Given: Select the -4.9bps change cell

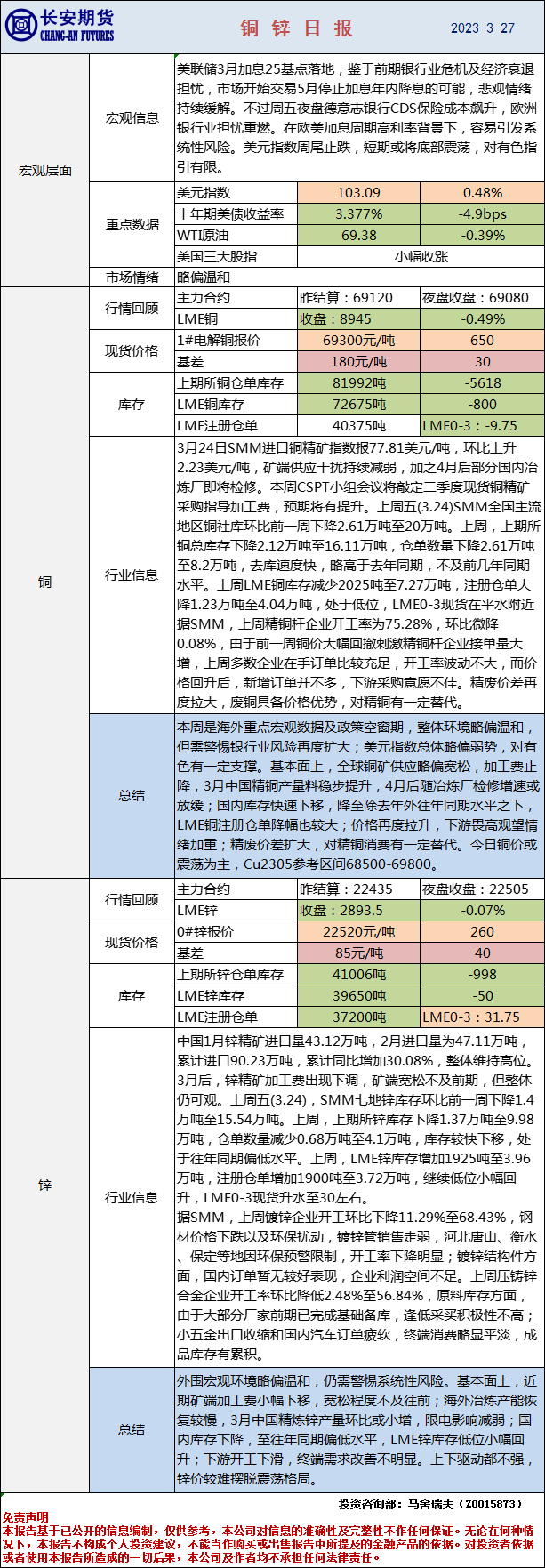Looking at the screenshot, I should (482, 213).
